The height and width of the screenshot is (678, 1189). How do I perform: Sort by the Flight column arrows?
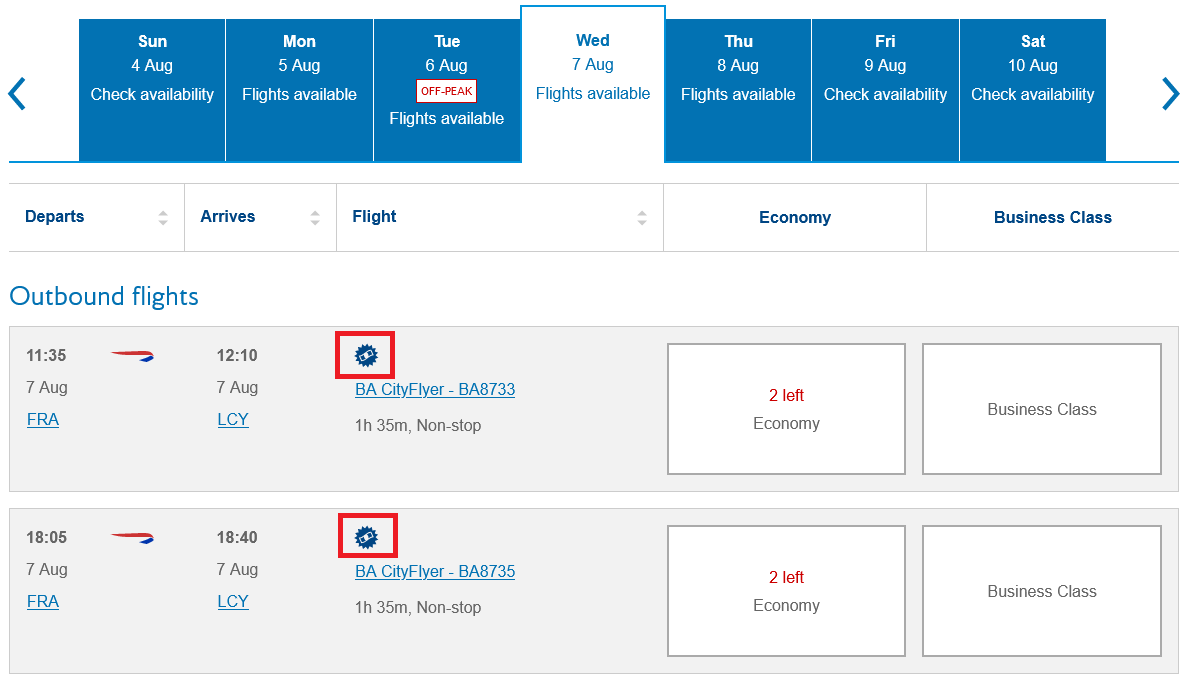coord(642,217)
